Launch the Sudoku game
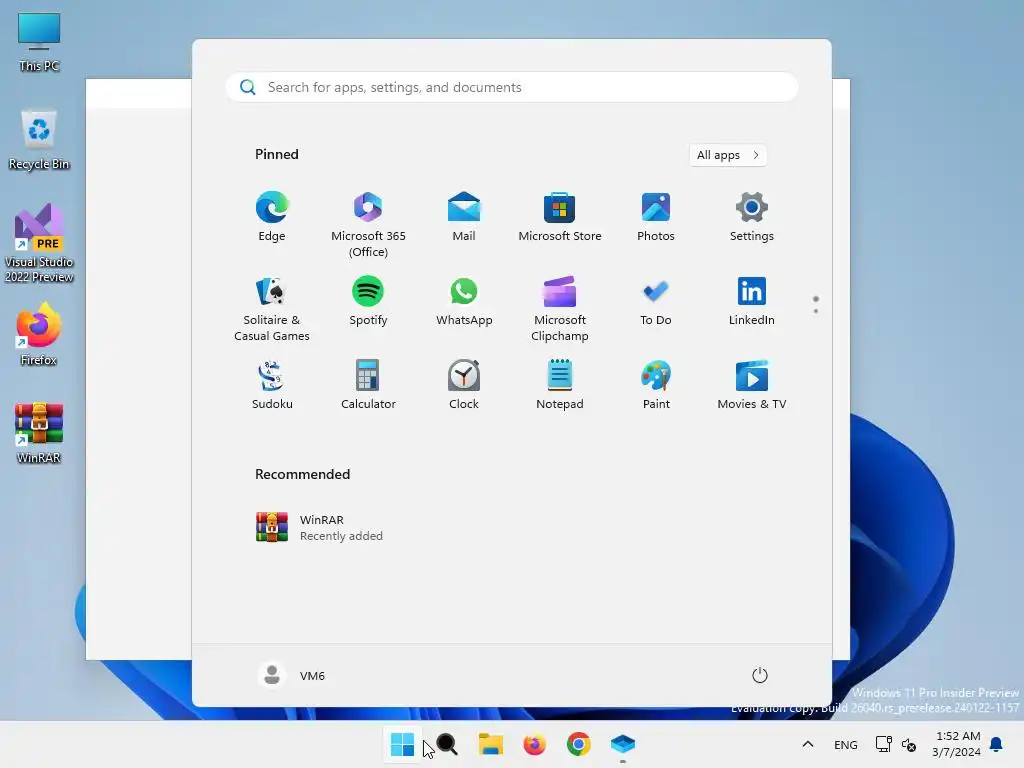 point(272,385)
